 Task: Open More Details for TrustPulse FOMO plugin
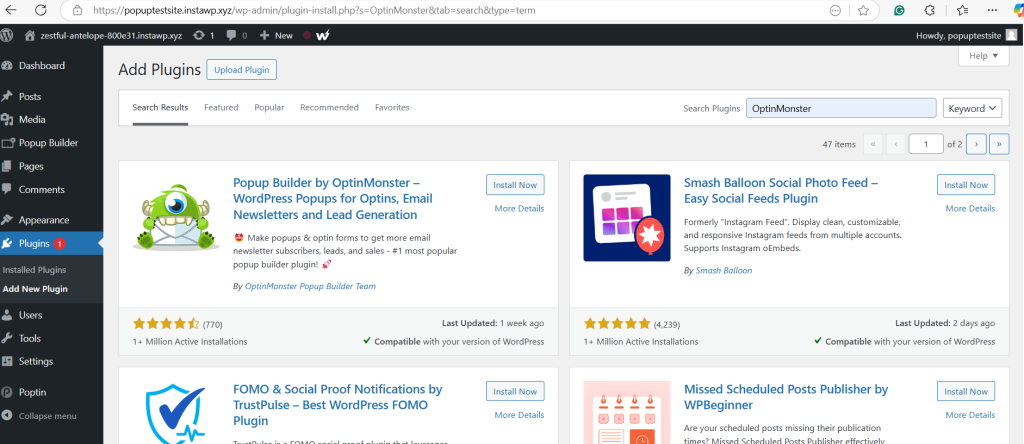tap(519, 415)
